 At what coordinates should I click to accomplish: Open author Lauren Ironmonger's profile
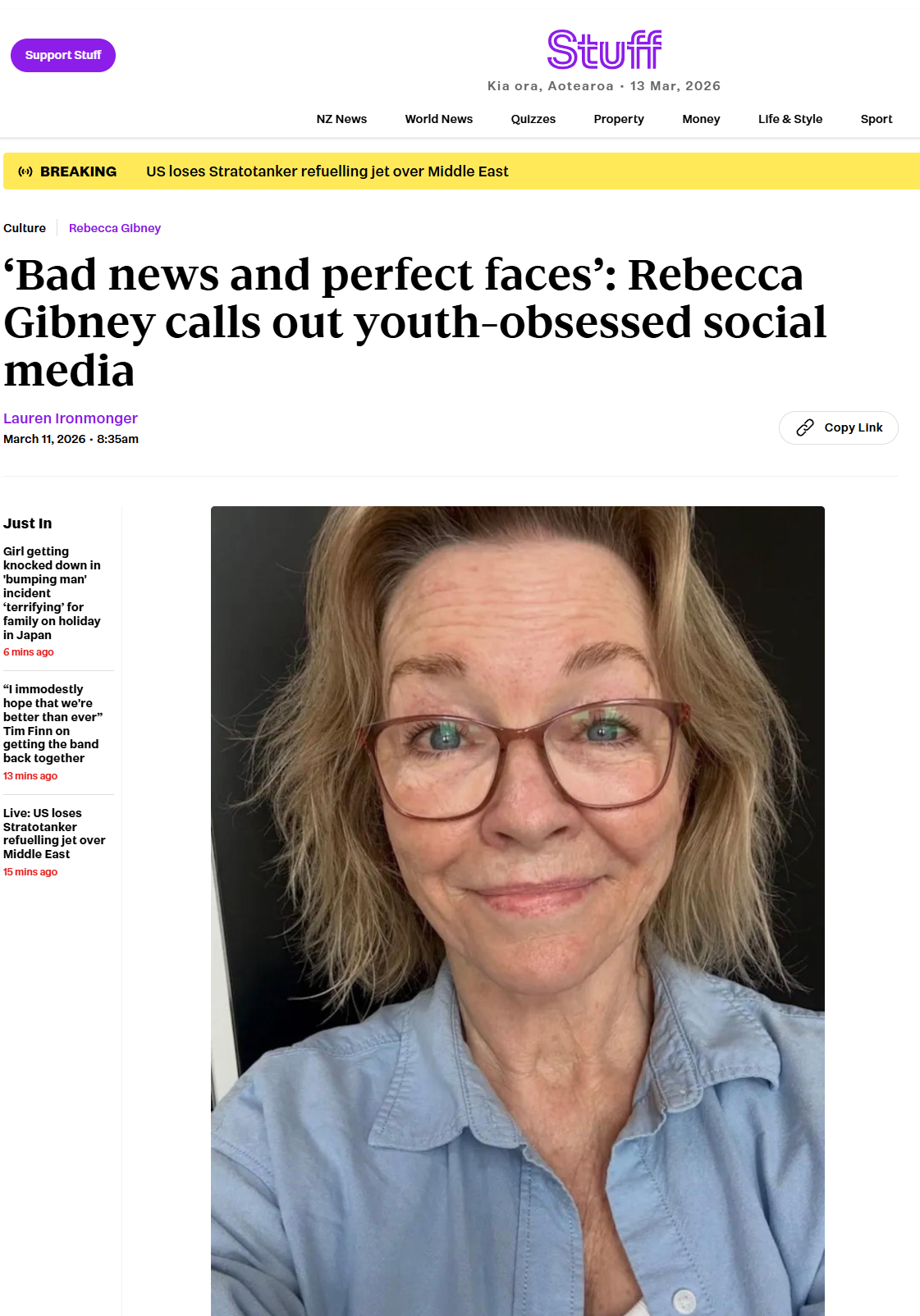[x=71, y=418]
